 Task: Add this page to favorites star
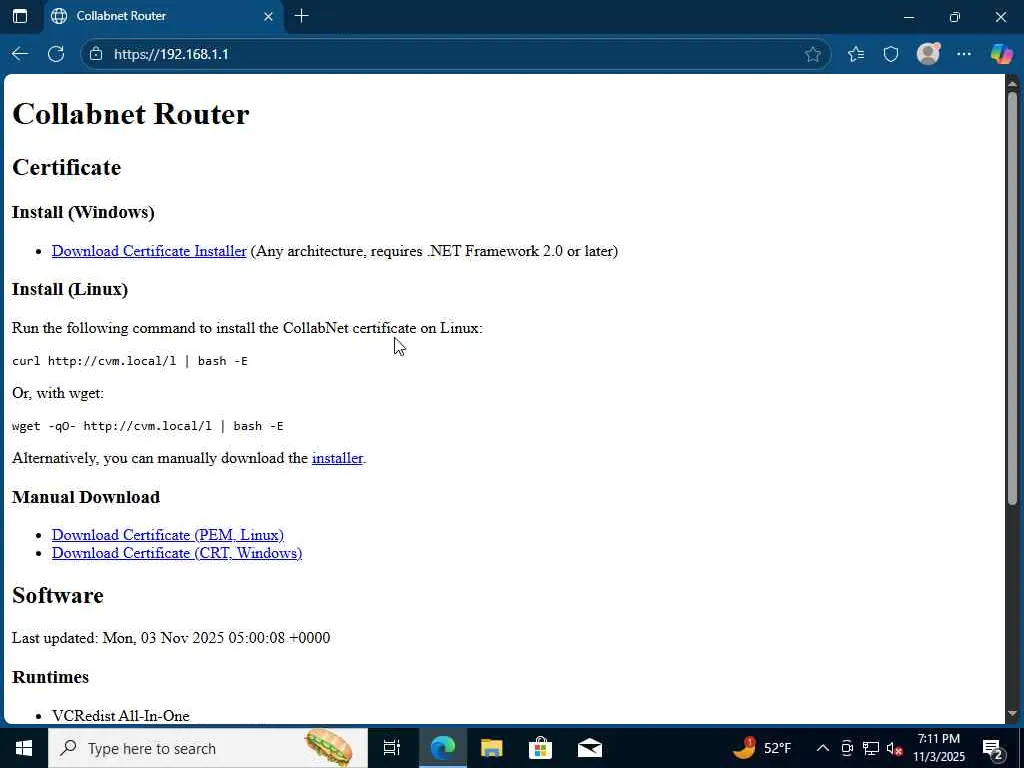[x=812, y=54]
